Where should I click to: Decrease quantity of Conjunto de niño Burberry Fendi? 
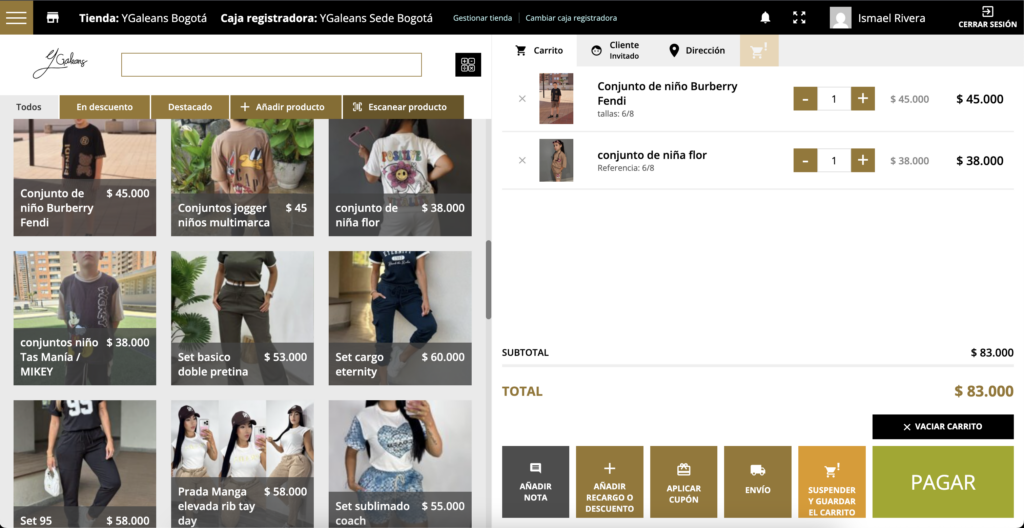[x=805, y=99]
